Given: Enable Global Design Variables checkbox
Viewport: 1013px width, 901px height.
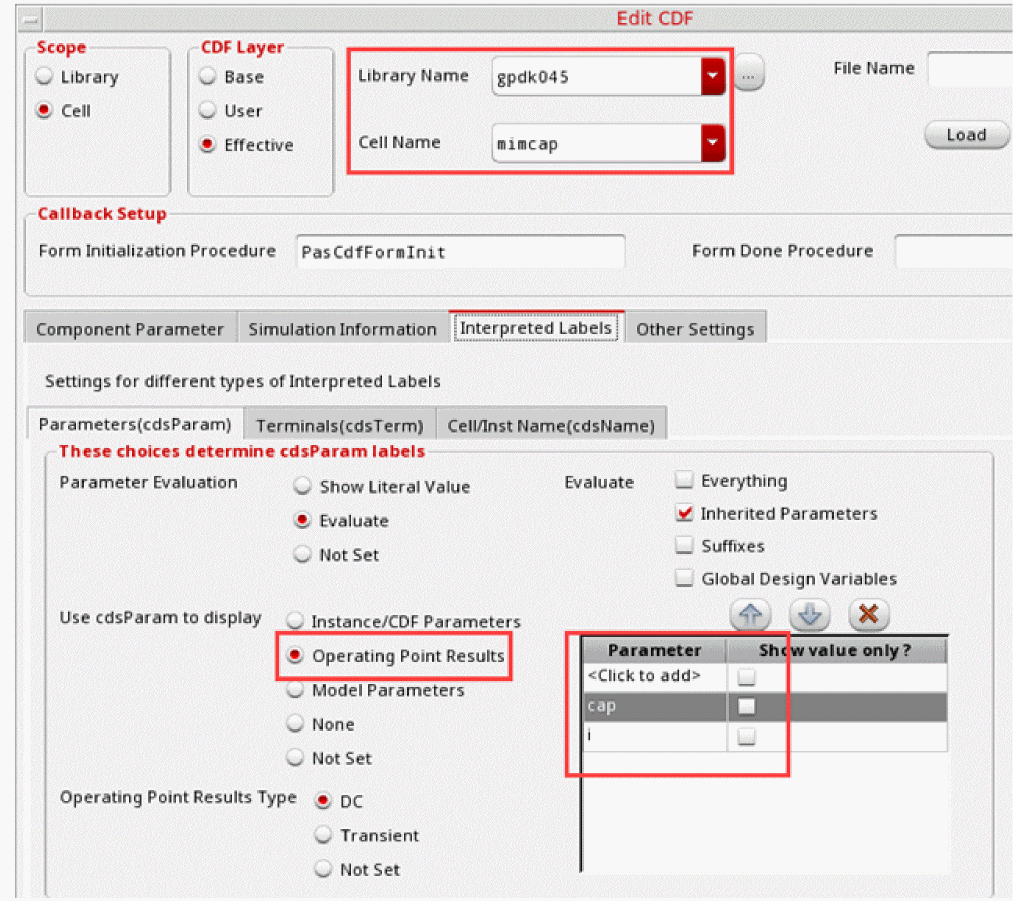Looking at the screenshot, I should (684, 578).
